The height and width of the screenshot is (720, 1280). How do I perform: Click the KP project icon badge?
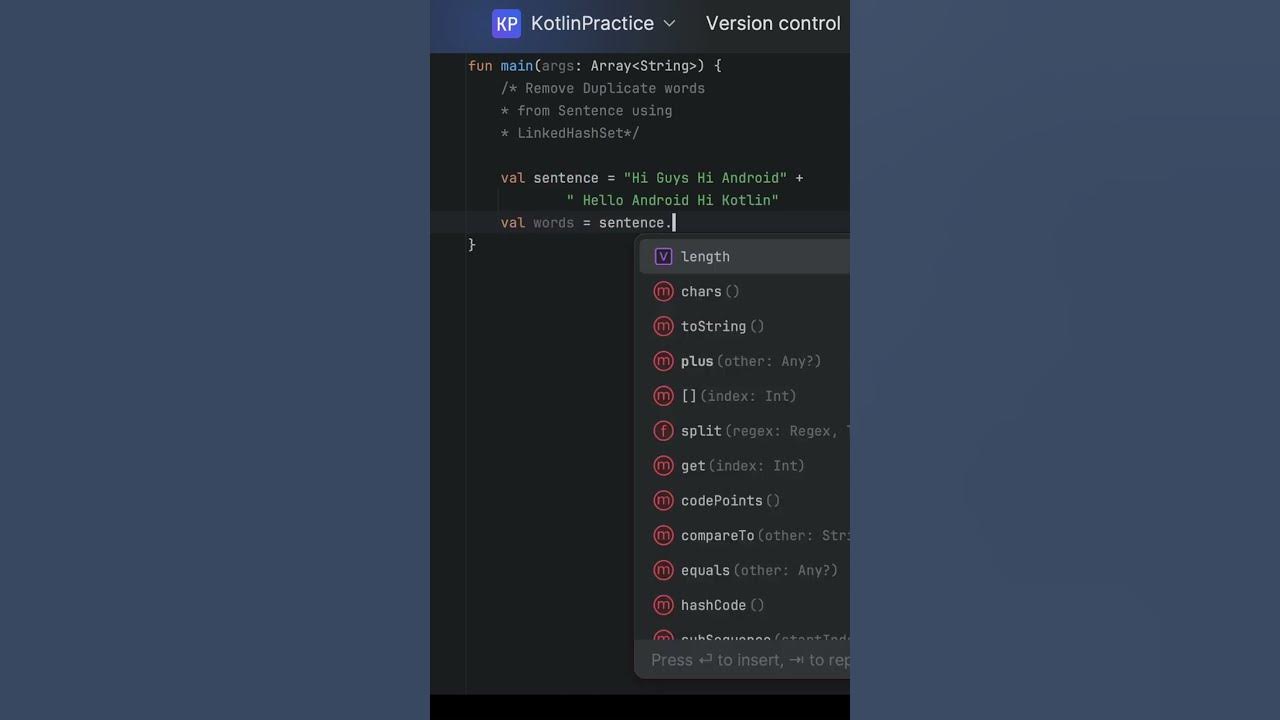(507, 24)
